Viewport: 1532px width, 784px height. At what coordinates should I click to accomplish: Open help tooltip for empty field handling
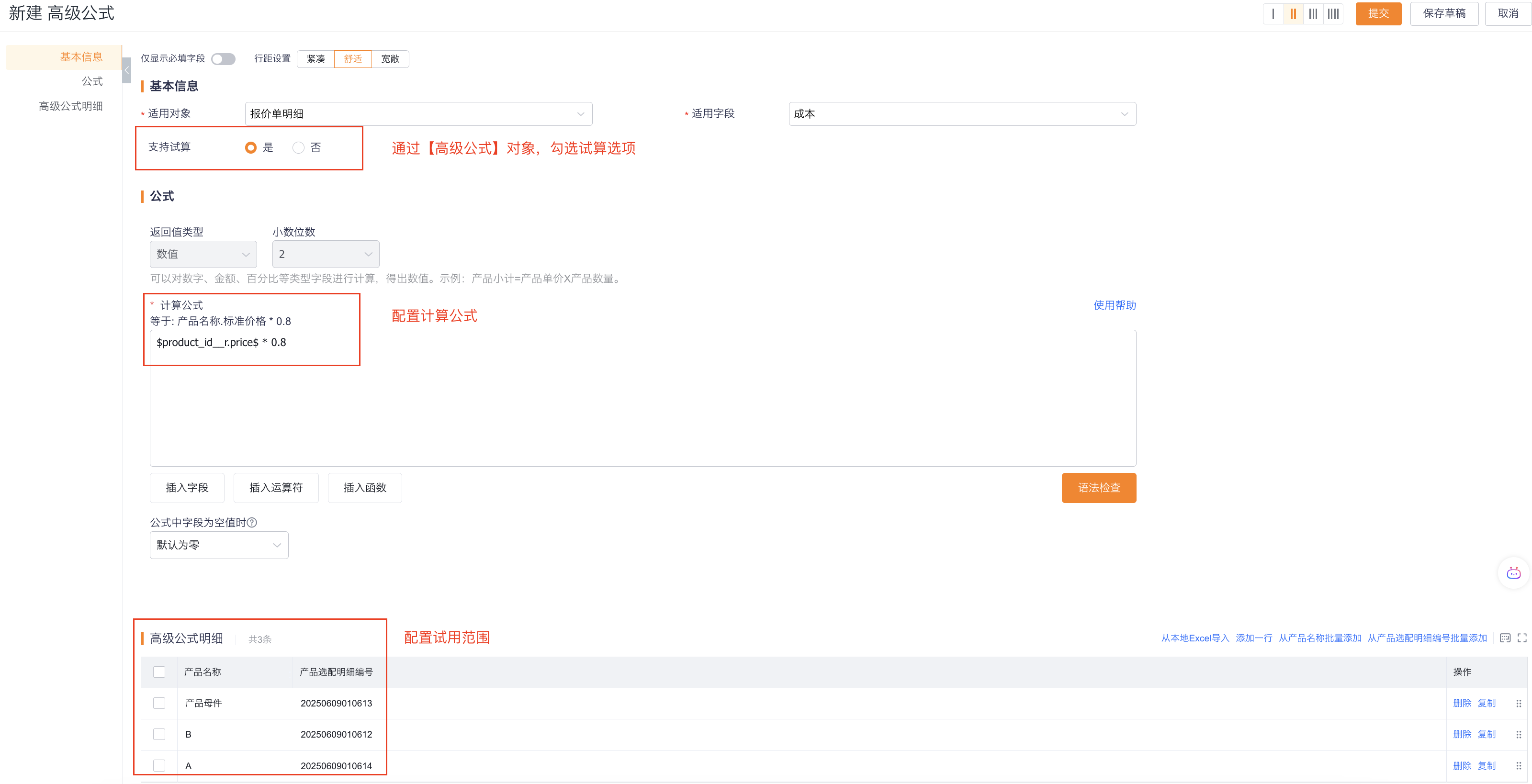[251, 523]
